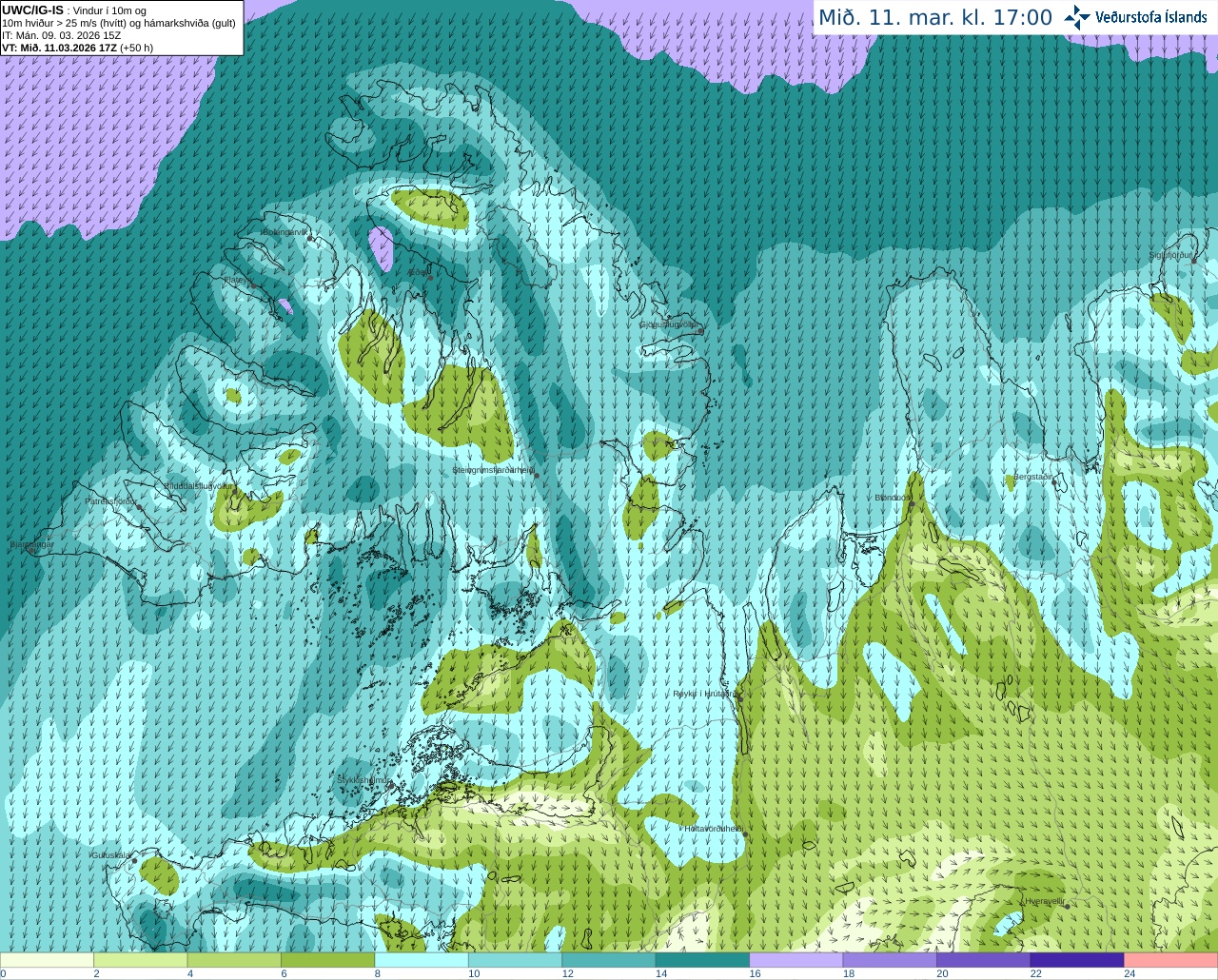The image size is (1218, 980).
Task: Select the 0–2 m/s pale yellow legend swatch
Action: coord(47,960)
